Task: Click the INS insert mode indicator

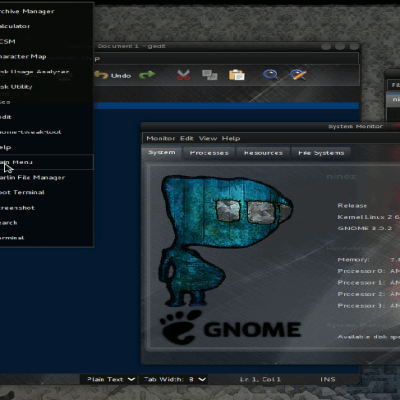Action: [328, 379]
